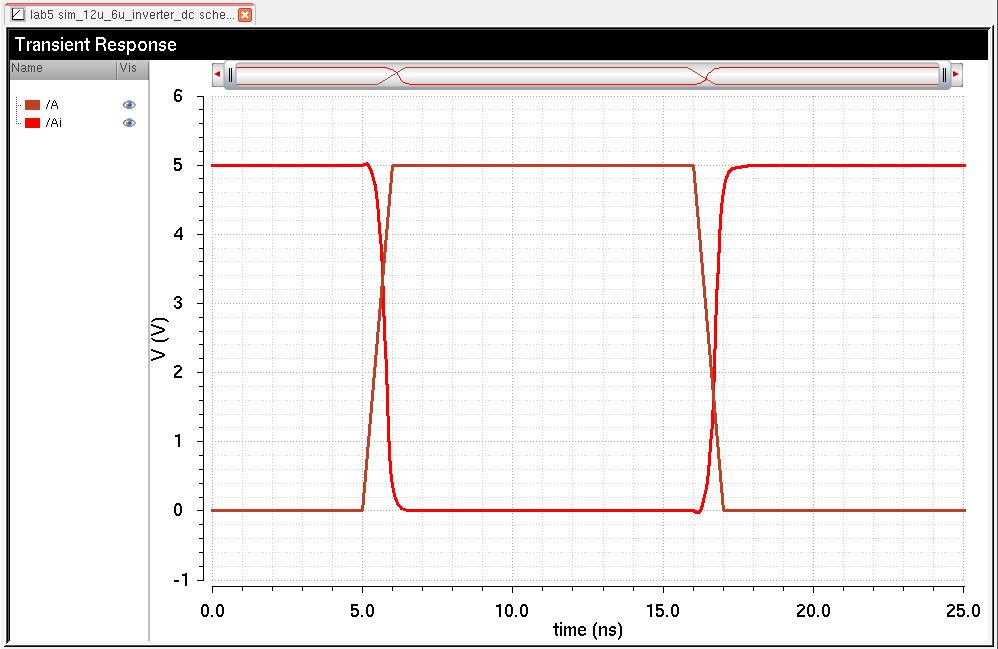Click the schematic icon on the lab5 tab
The height and width of the screenshot is (649, 998).
17,15
